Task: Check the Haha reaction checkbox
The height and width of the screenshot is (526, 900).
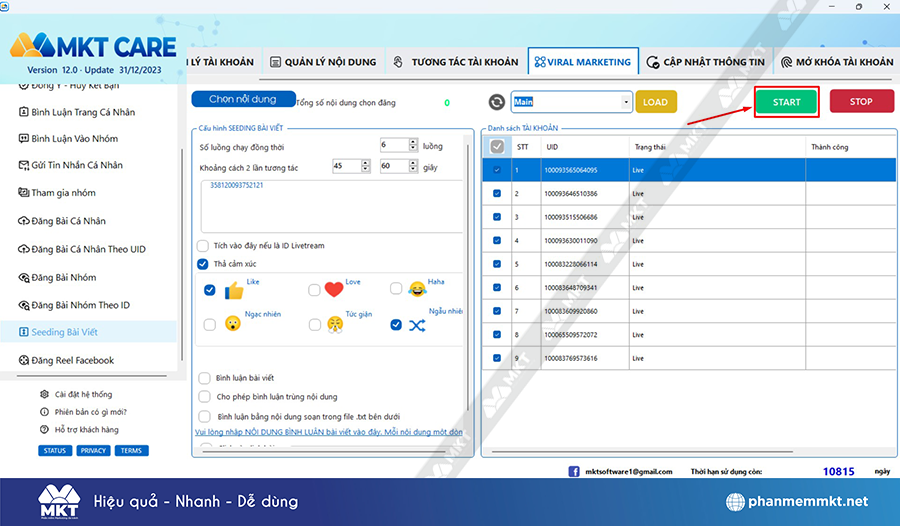Action: (396, 288)
